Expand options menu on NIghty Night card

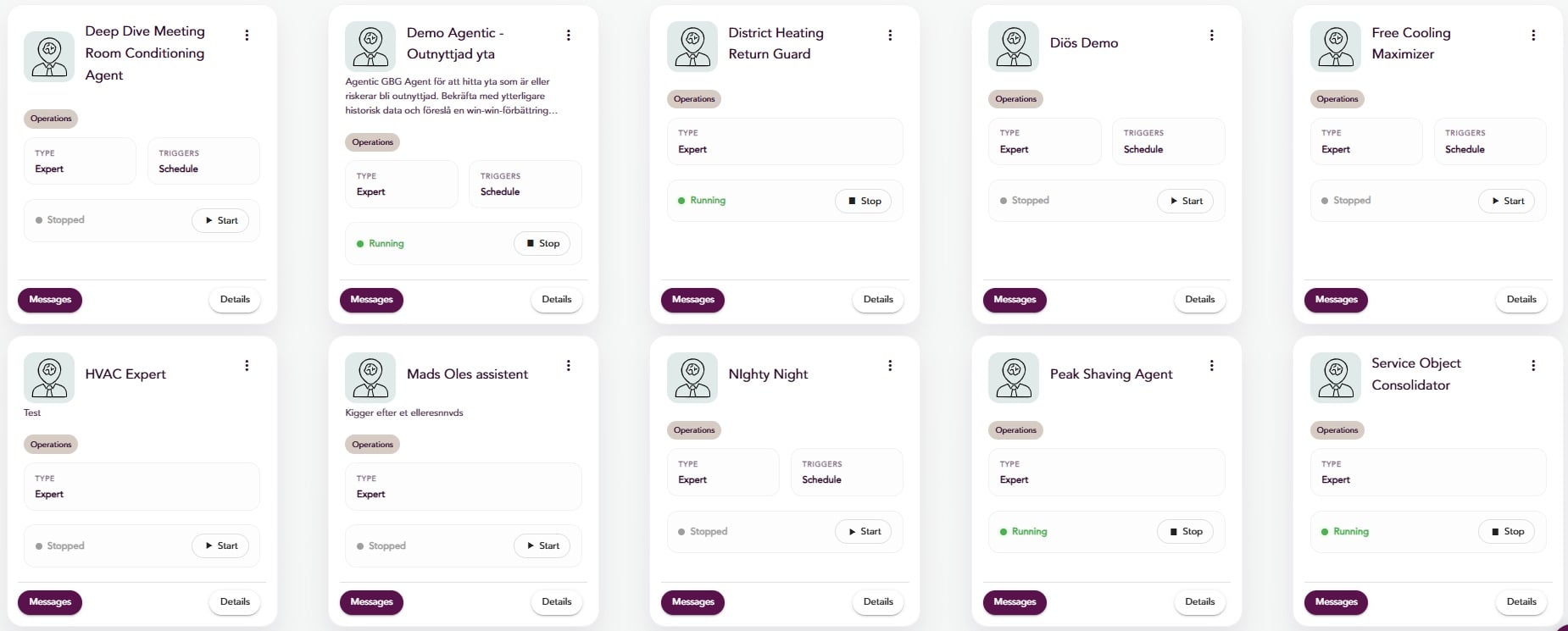click(889, 366)
